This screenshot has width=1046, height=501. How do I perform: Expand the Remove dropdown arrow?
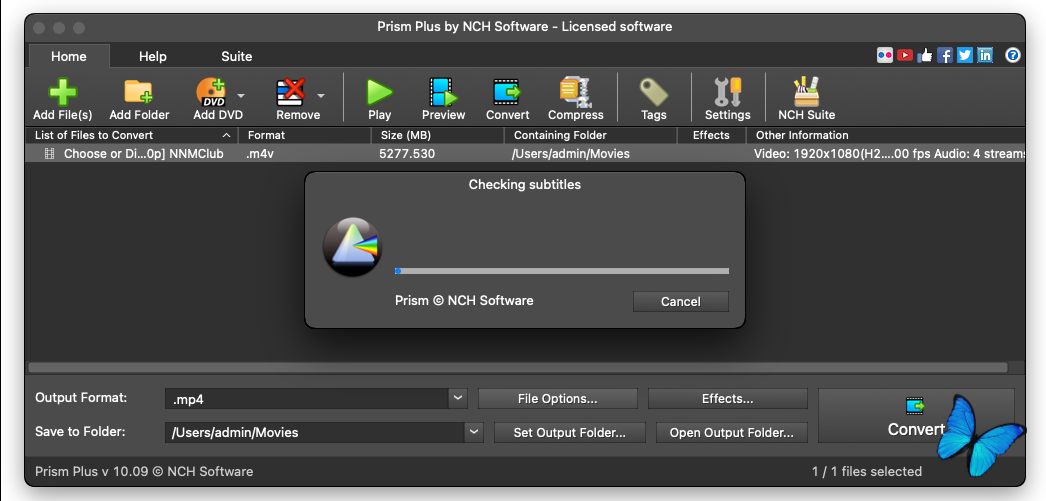click(x=321, y=96)
